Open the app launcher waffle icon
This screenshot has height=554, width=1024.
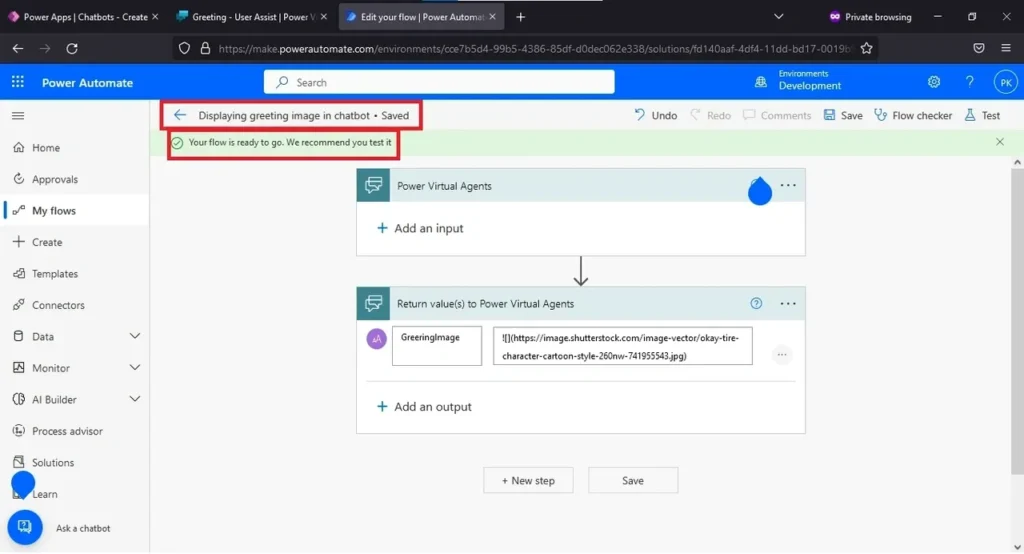coord(18,82)
